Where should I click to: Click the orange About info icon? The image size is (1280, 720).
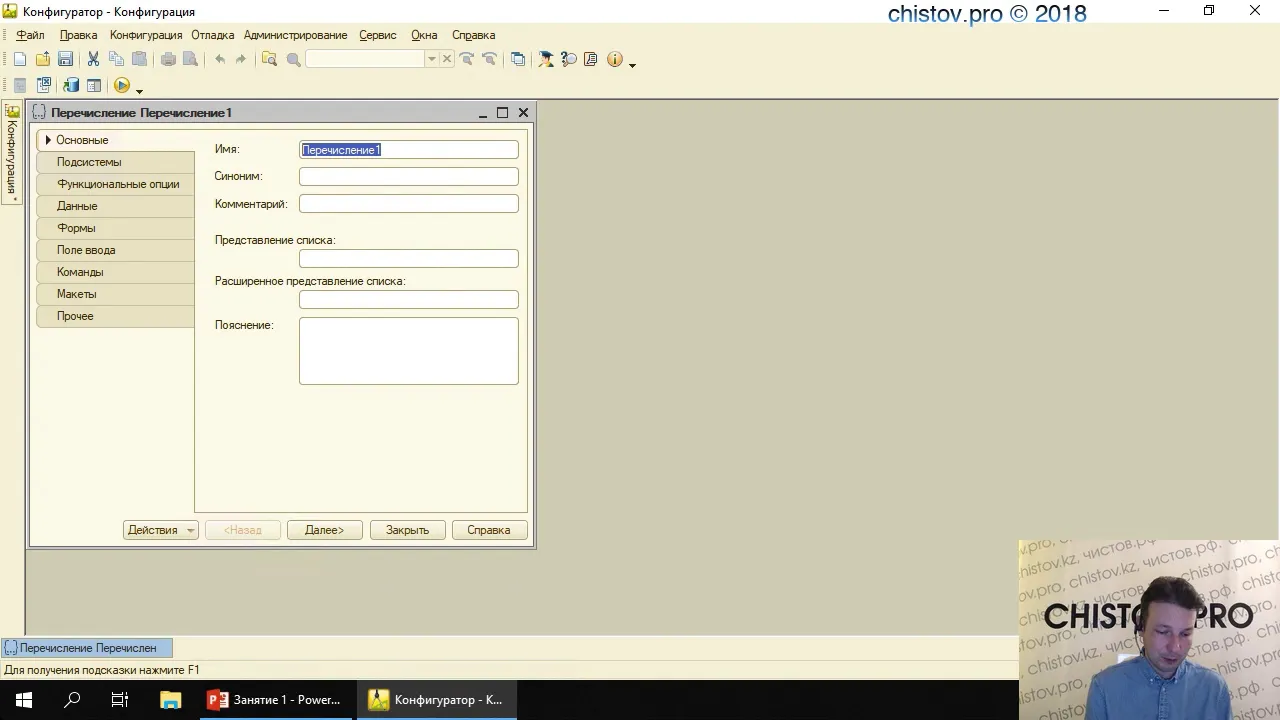pos(614,59)
